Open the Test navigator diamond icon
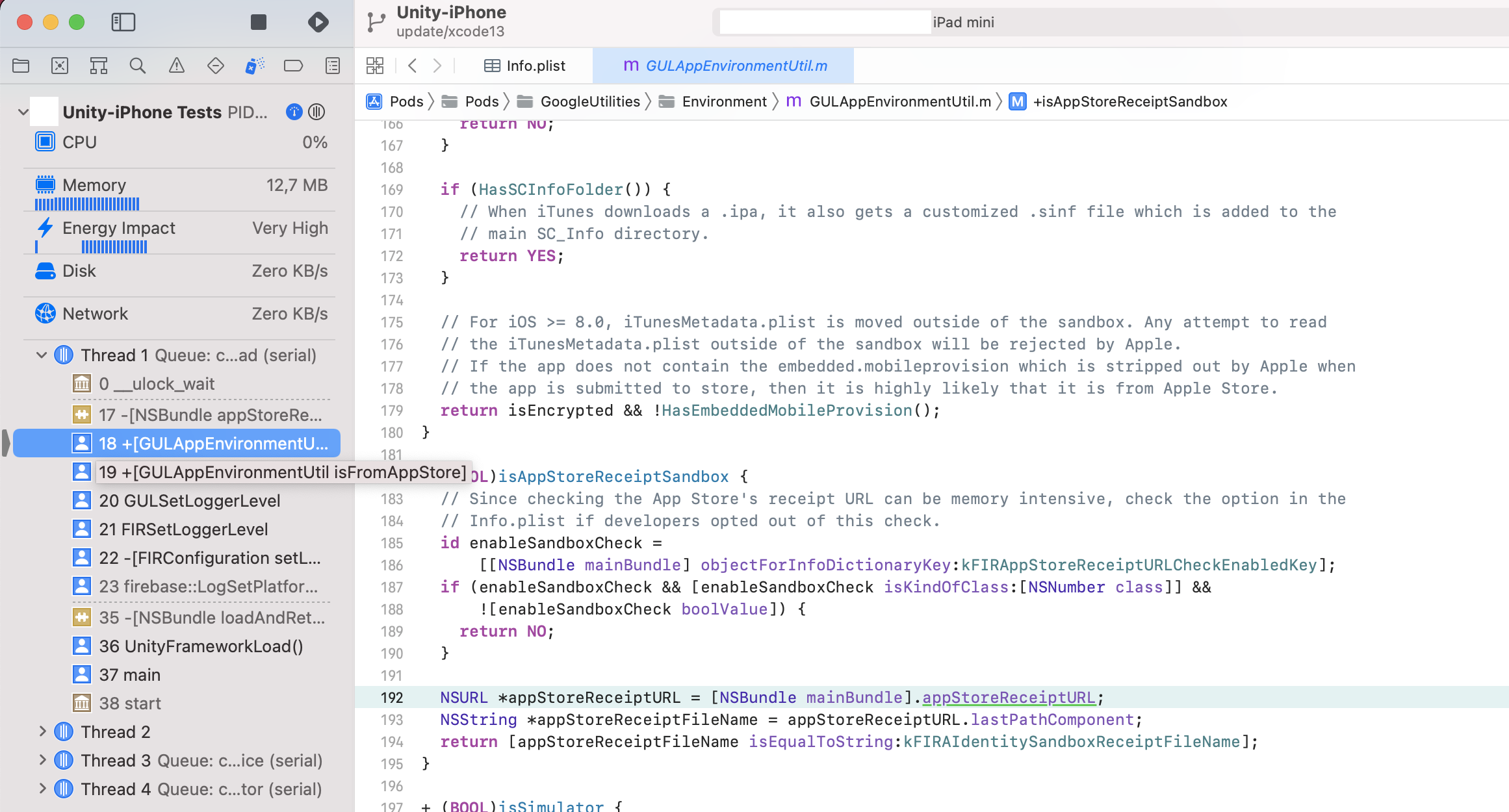This screenshot has height=812, width=1509. click(216, 66)
